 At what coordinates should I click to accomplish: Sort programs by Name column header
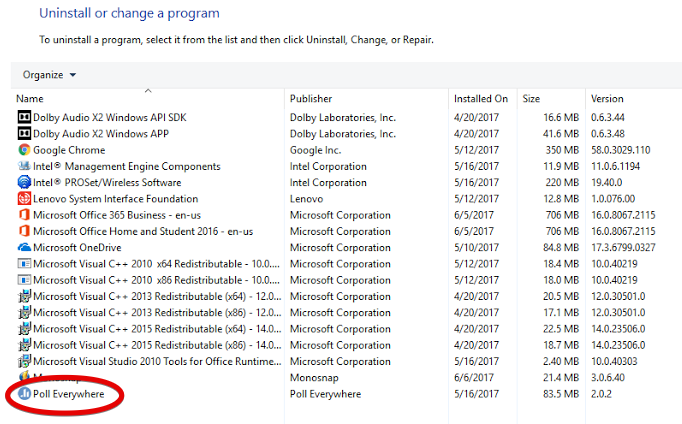[30, 99]
